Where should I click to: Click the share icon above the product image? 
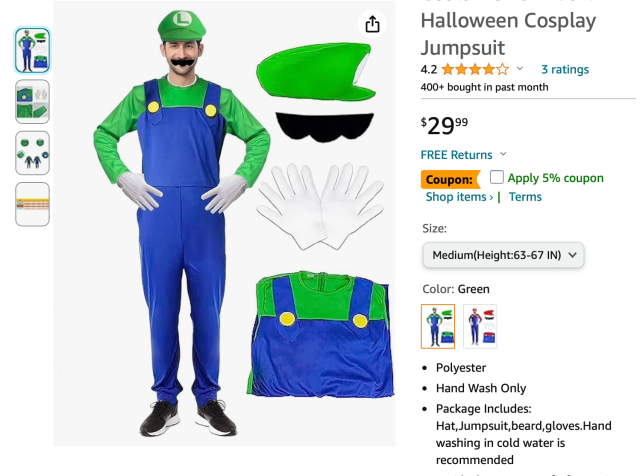click(x=372, y=24)
